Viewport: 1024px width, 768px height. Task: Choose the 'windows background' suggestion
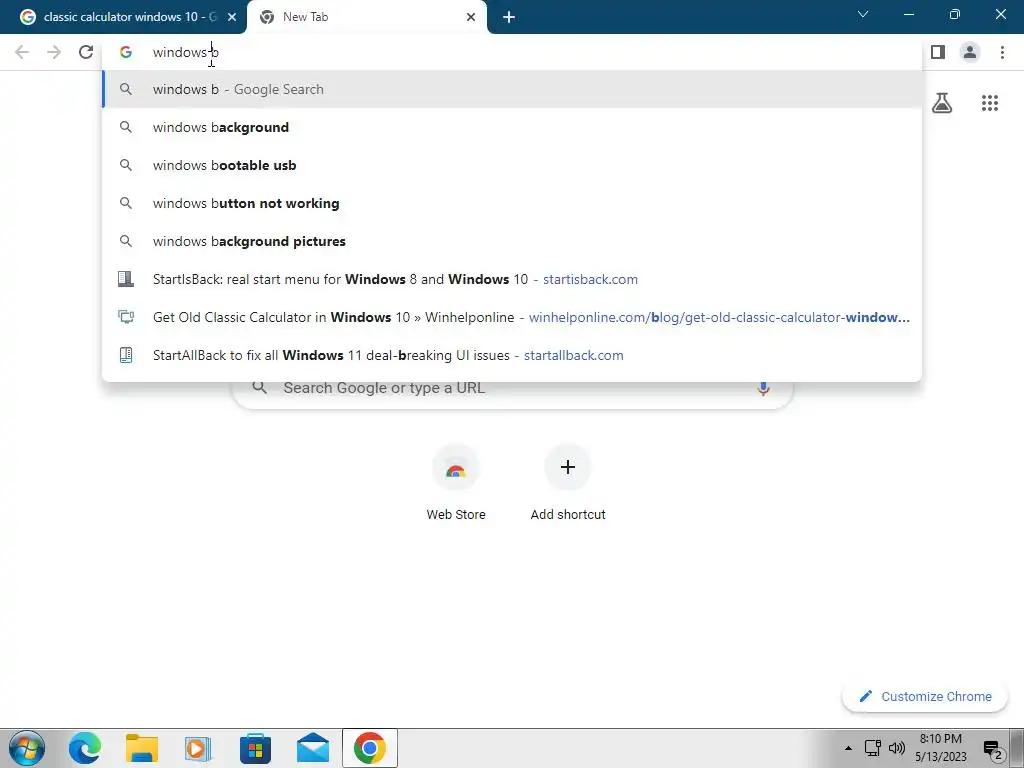click(512, 127)
